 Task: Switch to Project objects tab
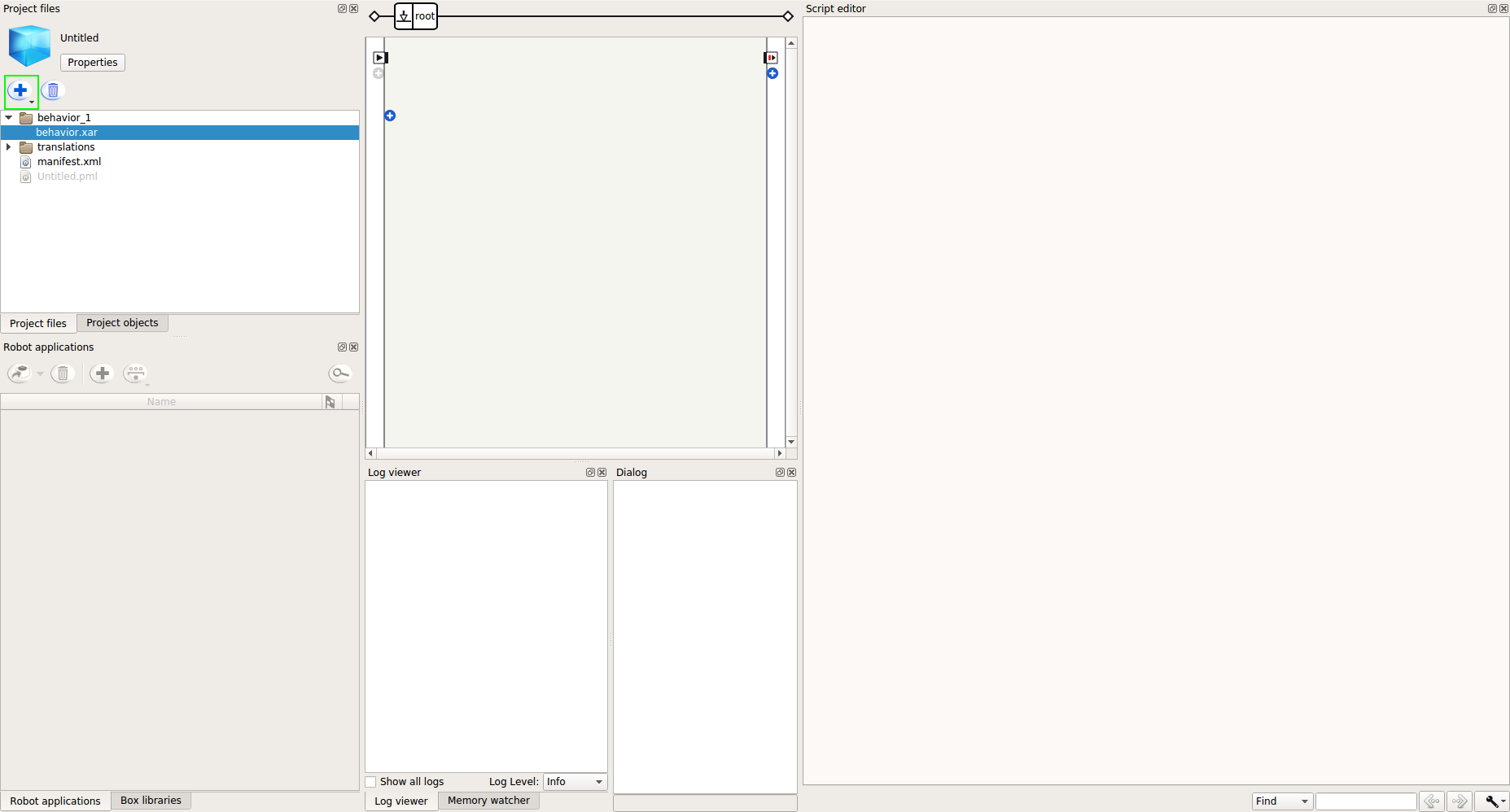pos(123,323)
